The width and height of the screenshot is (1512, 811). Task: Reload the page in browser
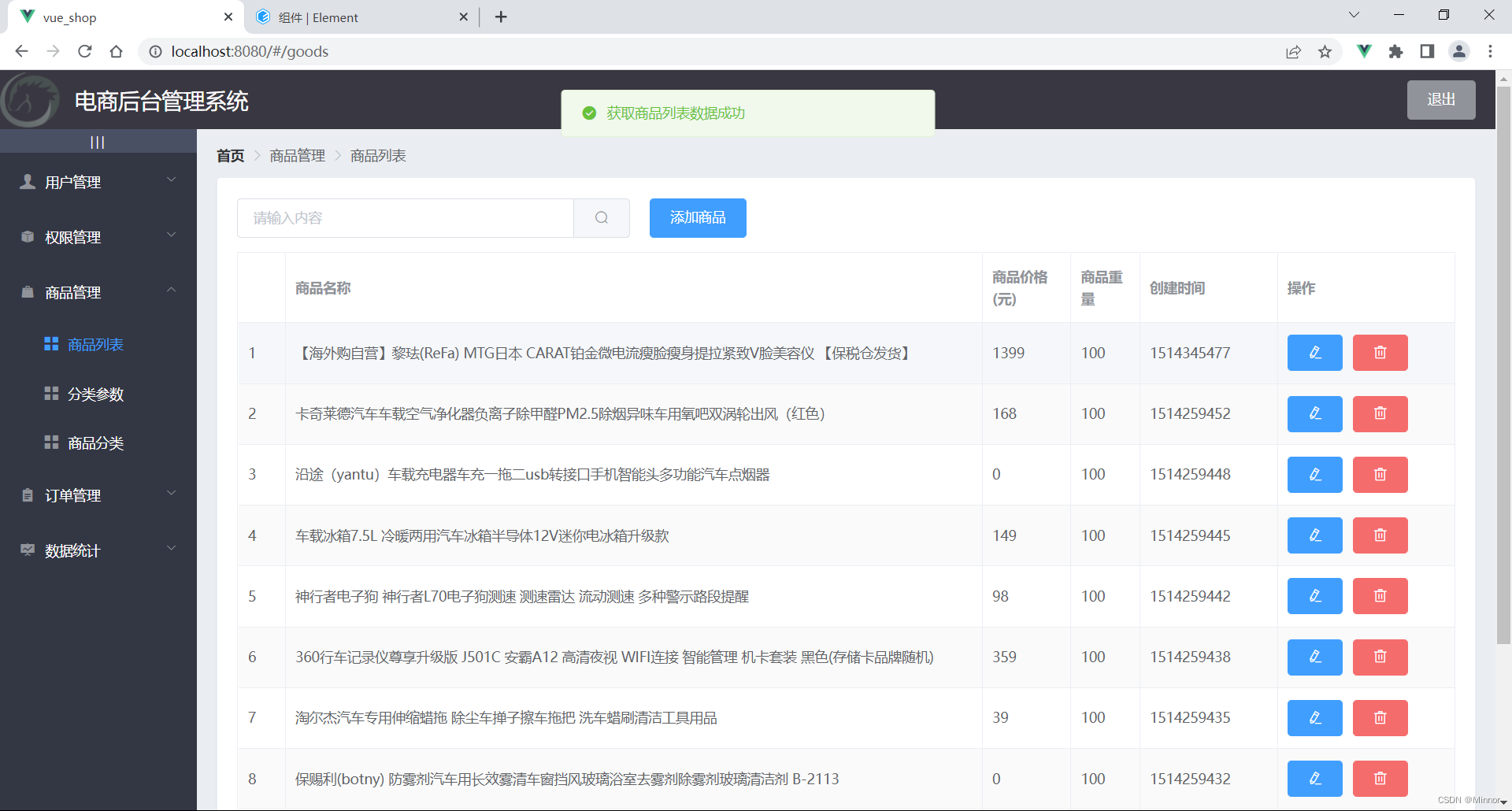85,51
